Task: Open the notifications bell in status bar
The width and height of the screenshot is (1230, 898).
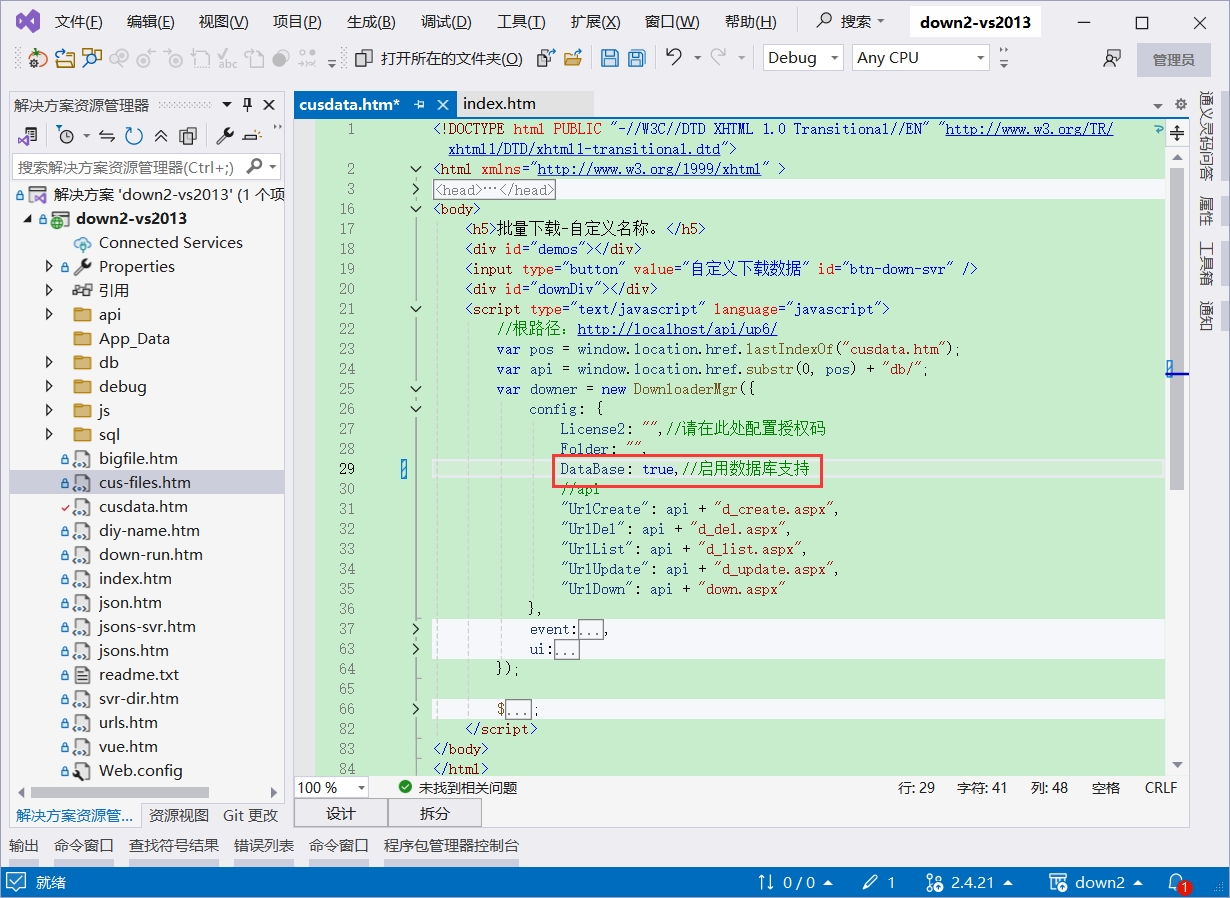Action: tap(1177, 882)
